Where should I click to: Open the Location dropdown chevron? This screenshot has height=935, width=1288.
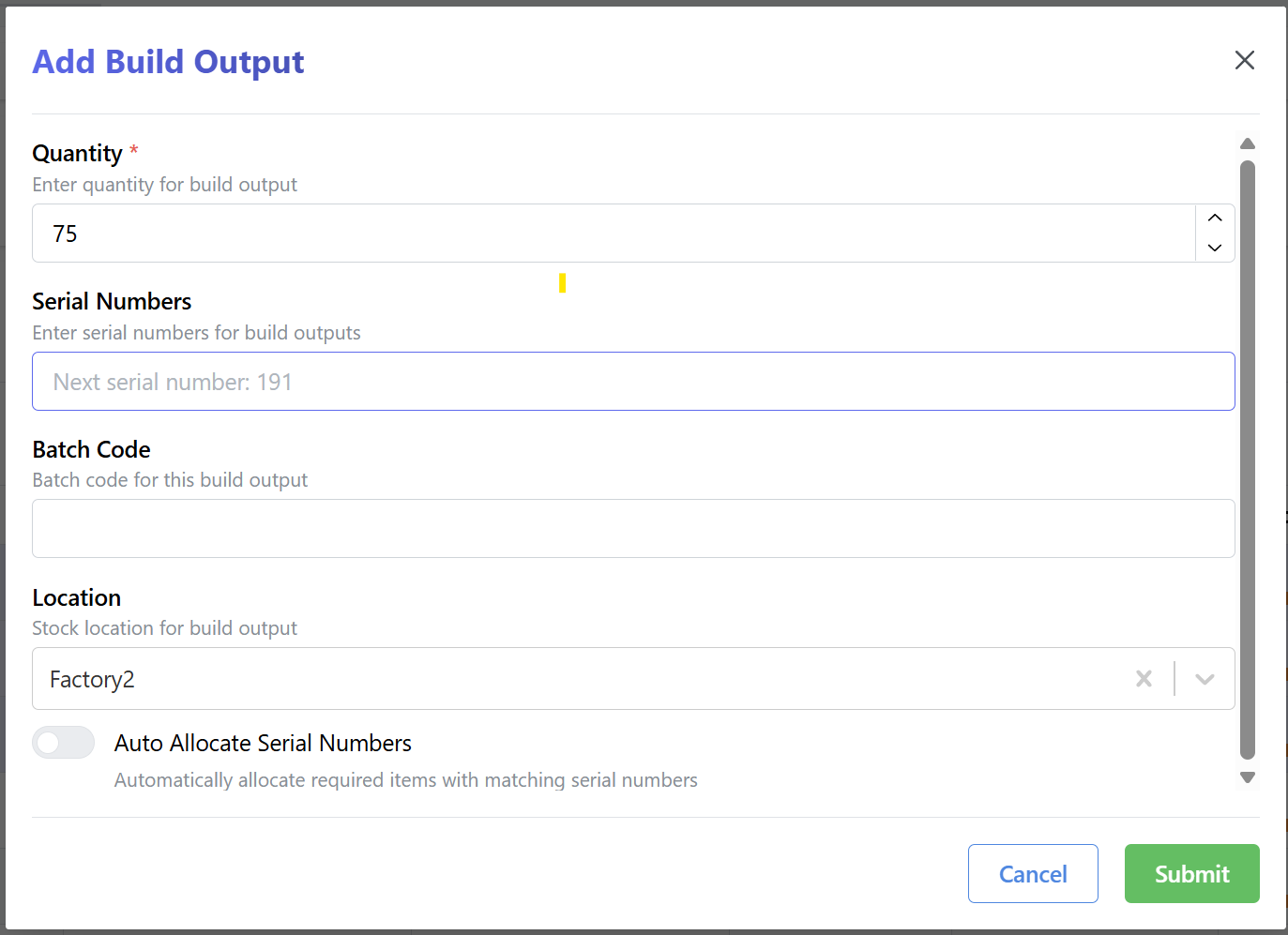tap(1204, 678)
